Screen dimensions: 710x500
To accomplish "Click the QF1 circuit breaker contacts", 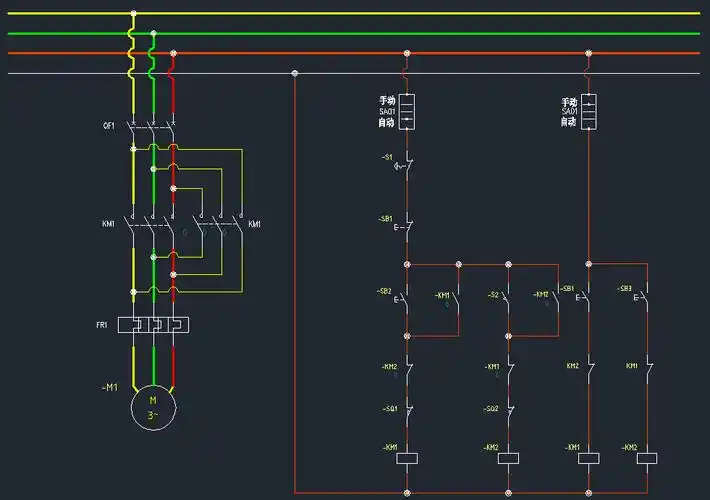I will click(x=152, y=126).
